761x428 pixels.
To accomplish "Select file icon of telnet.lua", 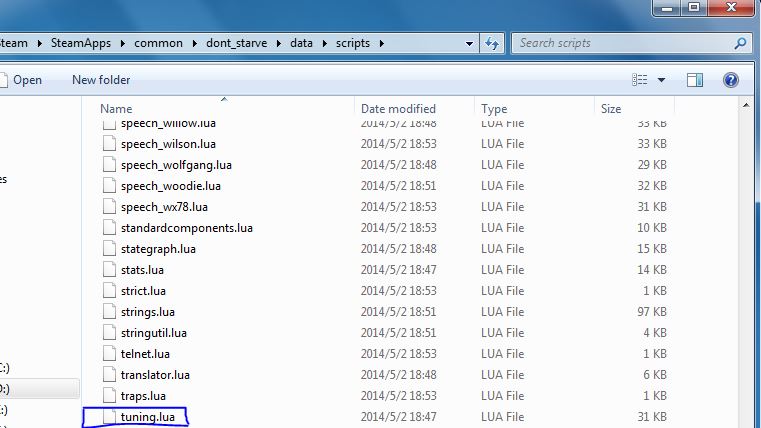I will tap(109, 354).
